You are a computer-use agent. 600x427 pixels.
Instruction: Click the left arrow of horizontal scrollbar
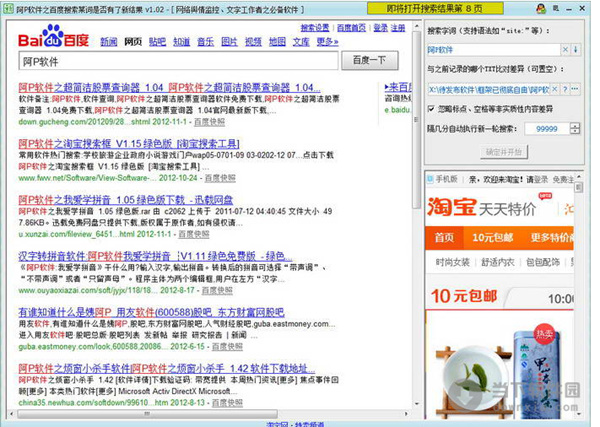pyautogui.click(x=11, y=414)
